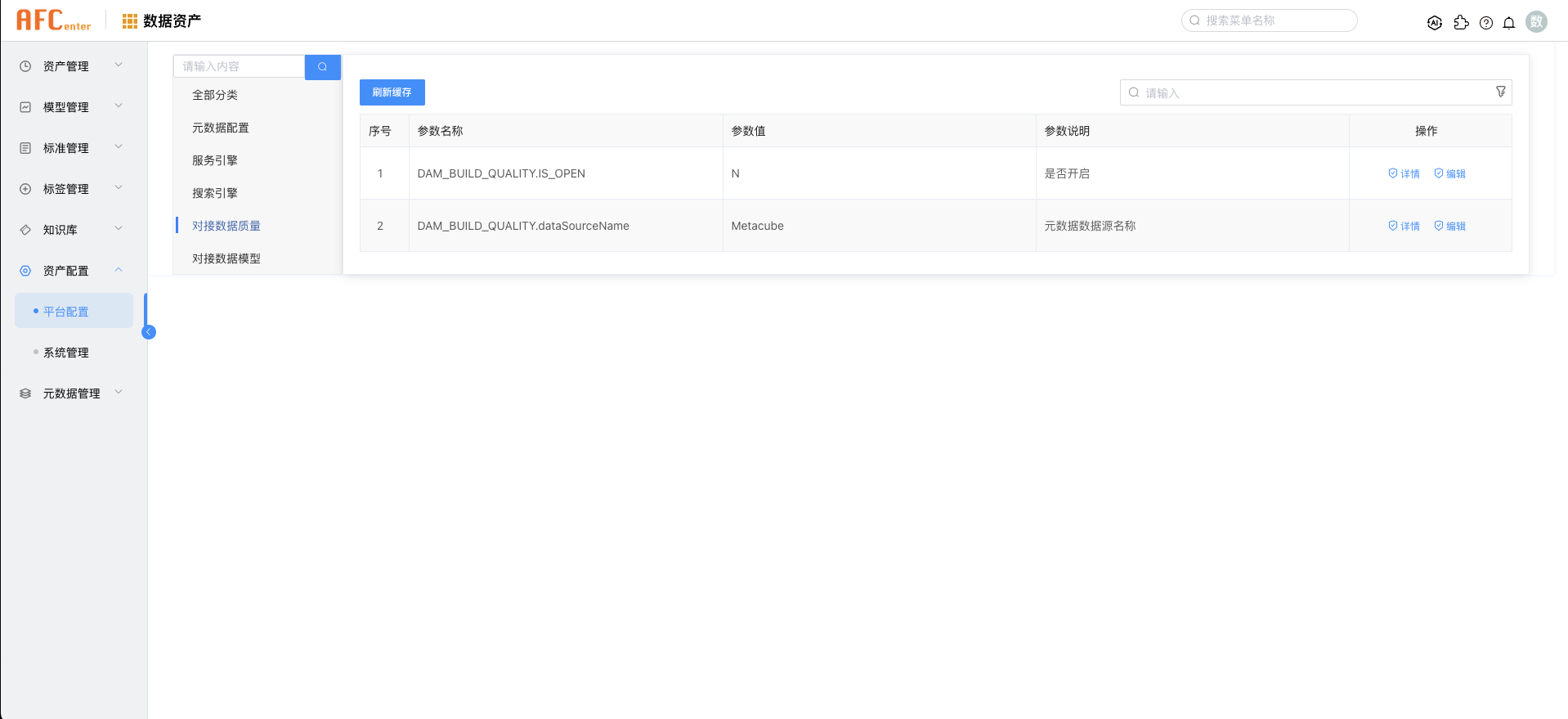The image size is (1568, 719).
Task: Open 详情 for DAM_BUILD_QUALITY.IS_OPEN row
Action: (x=1404, y=173)
